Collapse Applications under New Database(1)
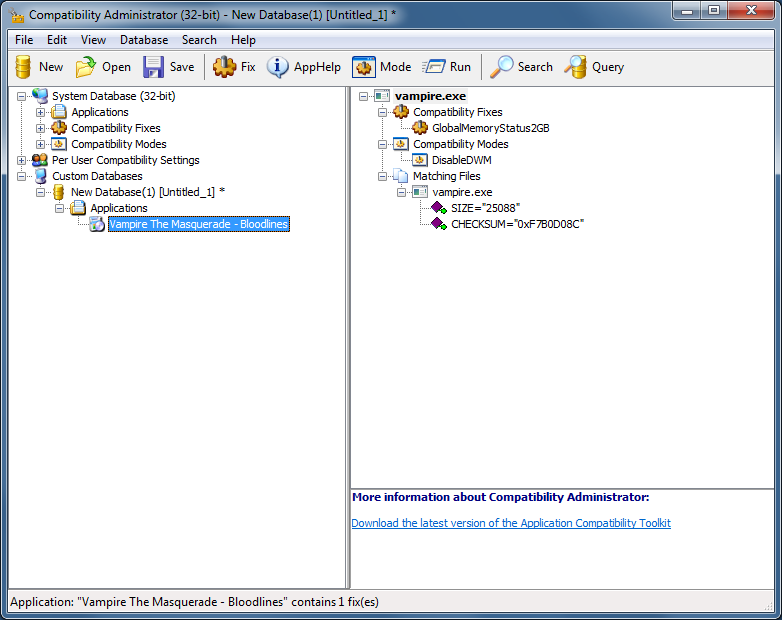Screen dimensions: 782x620 pyautogui.click(x=59, y=208)
